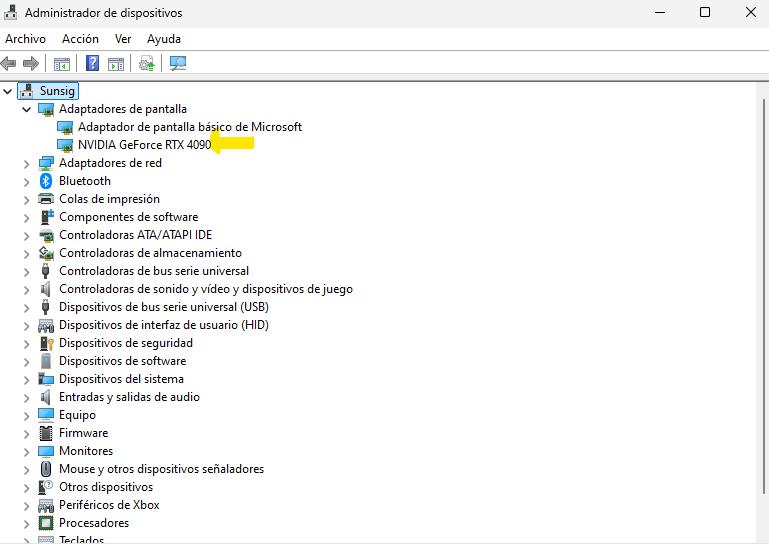Click the Device Manager title bar icon

coord(10,12)
